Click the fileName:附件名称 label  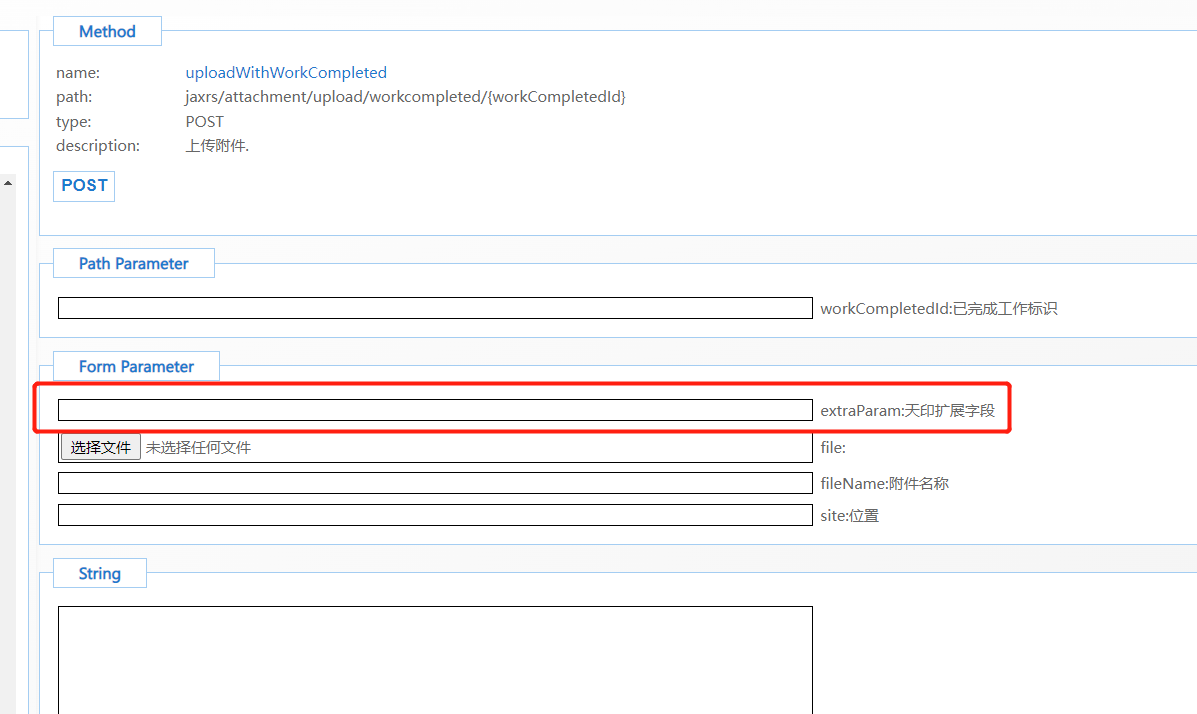[x=885, y=483]
